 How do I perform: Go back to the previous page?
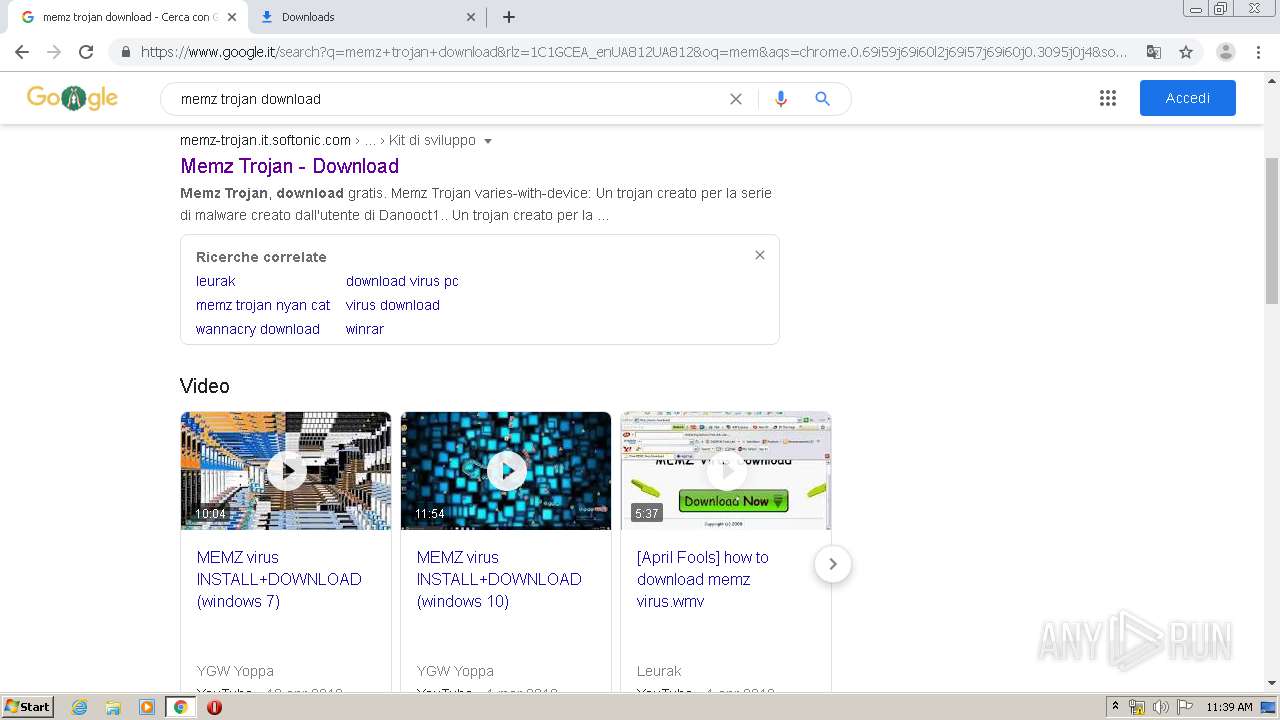point(22,52)
